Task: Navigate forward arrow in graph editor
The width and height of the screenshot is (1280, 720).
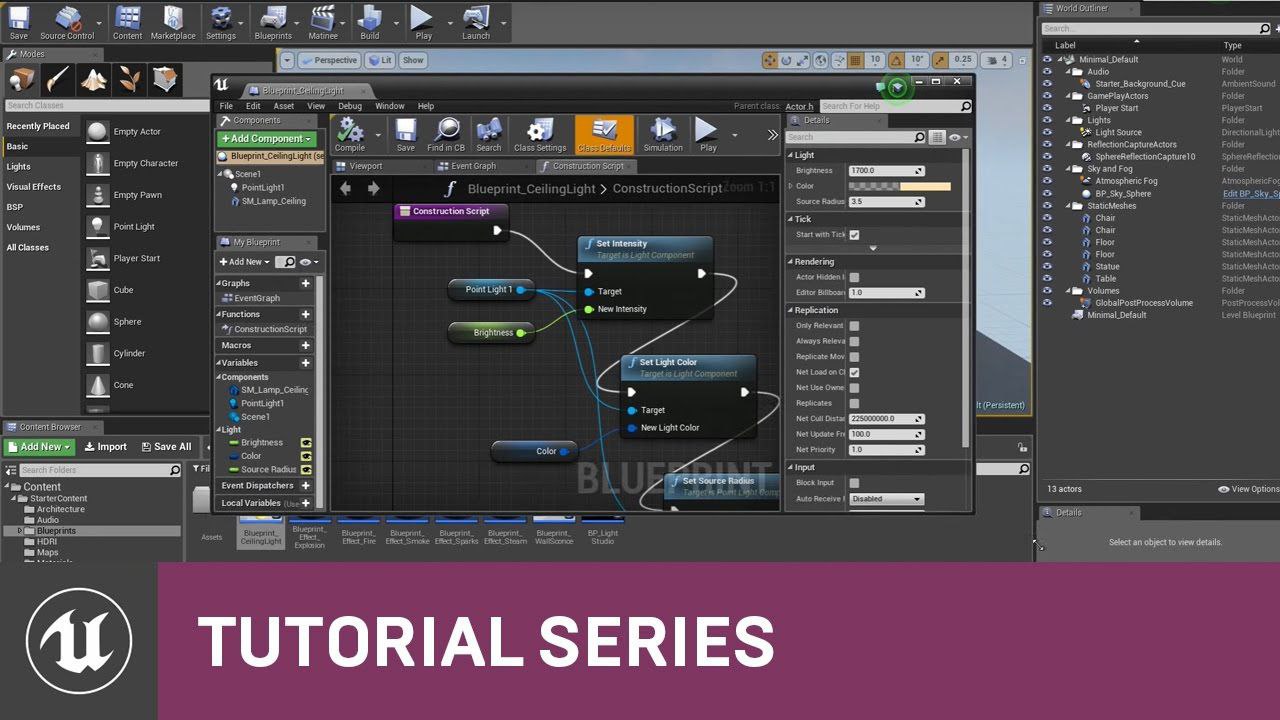Action: point(373,188)
